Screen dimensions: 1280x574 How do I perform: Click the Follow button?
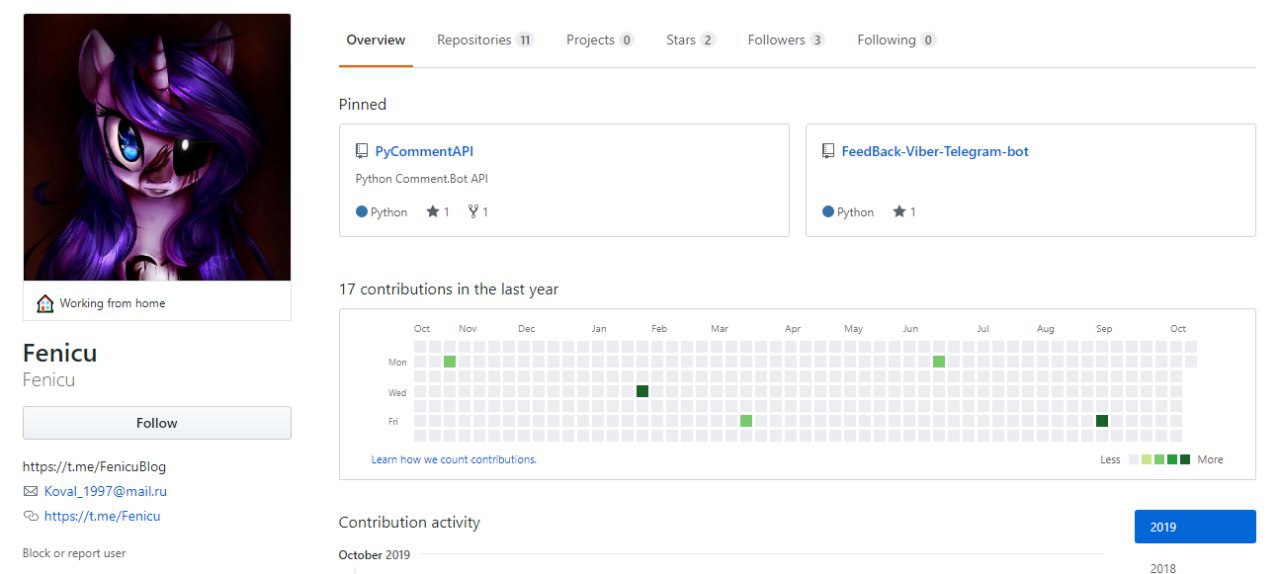(x=157, y=423)
